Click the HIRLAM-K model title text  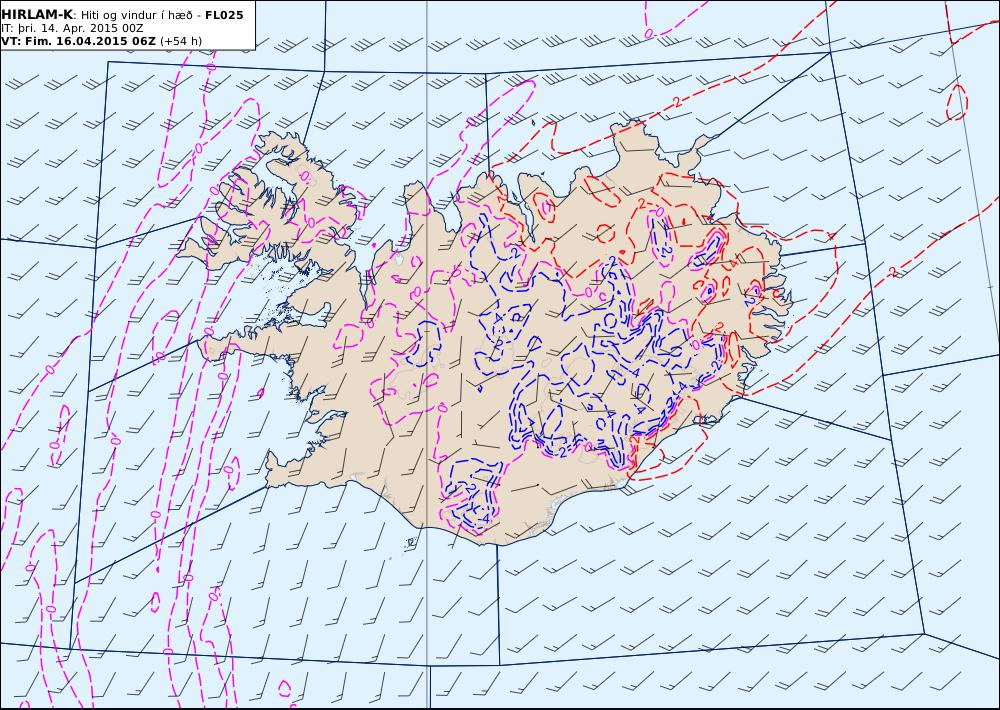[38, 15]
